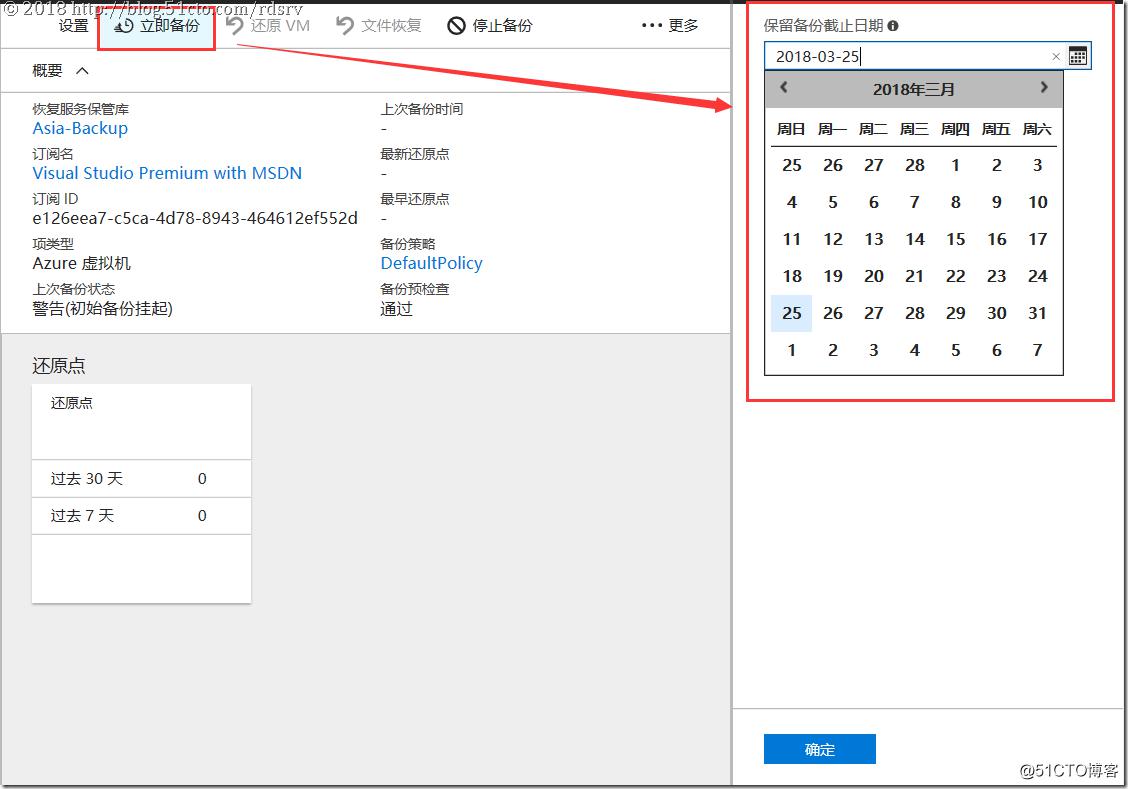Click the subscription ID e126eea7 text
The height and width of the screenshot is (789, 1128).
point(195,218)
